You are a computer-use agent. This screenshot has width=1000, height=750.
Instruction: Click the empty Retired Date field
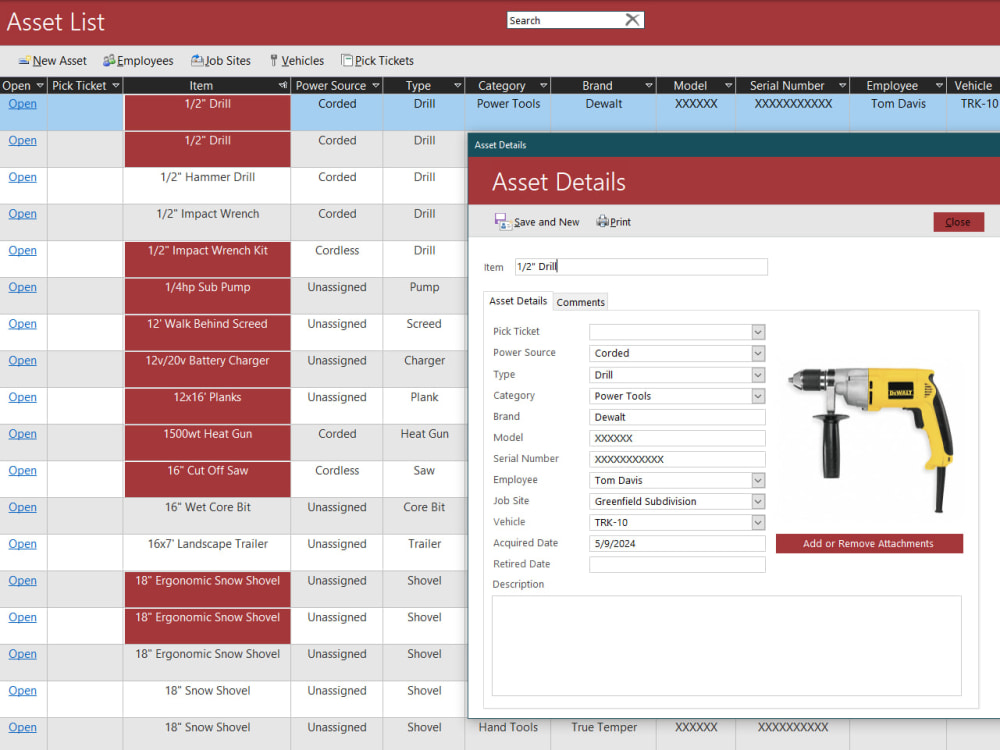(677, 564)
